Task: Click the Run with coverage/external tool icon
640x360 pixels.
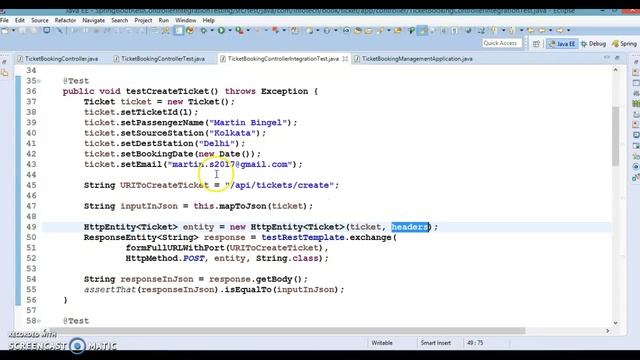Action: pos(240,31)
